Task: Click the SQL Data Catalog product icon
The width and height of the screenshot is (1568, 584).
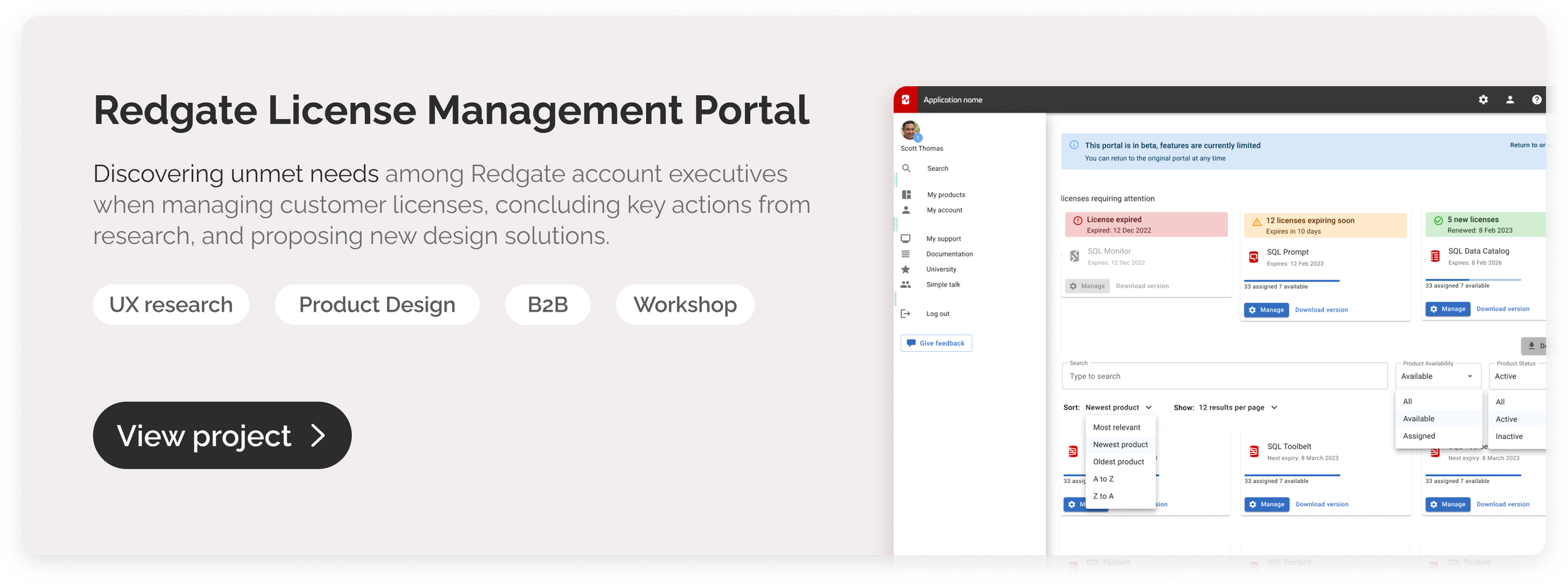Action: coord(1435,256)
